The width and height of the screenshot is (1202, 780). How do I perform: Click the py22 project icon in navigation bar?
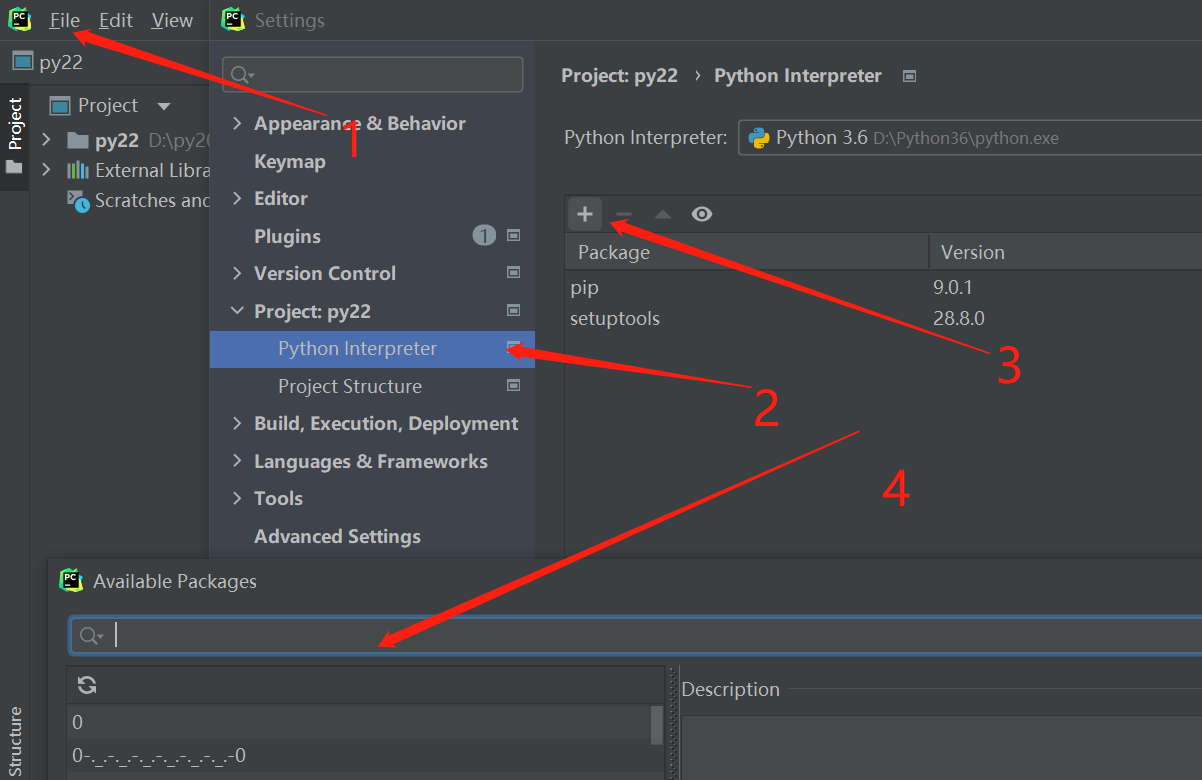(x=22, y=61)
